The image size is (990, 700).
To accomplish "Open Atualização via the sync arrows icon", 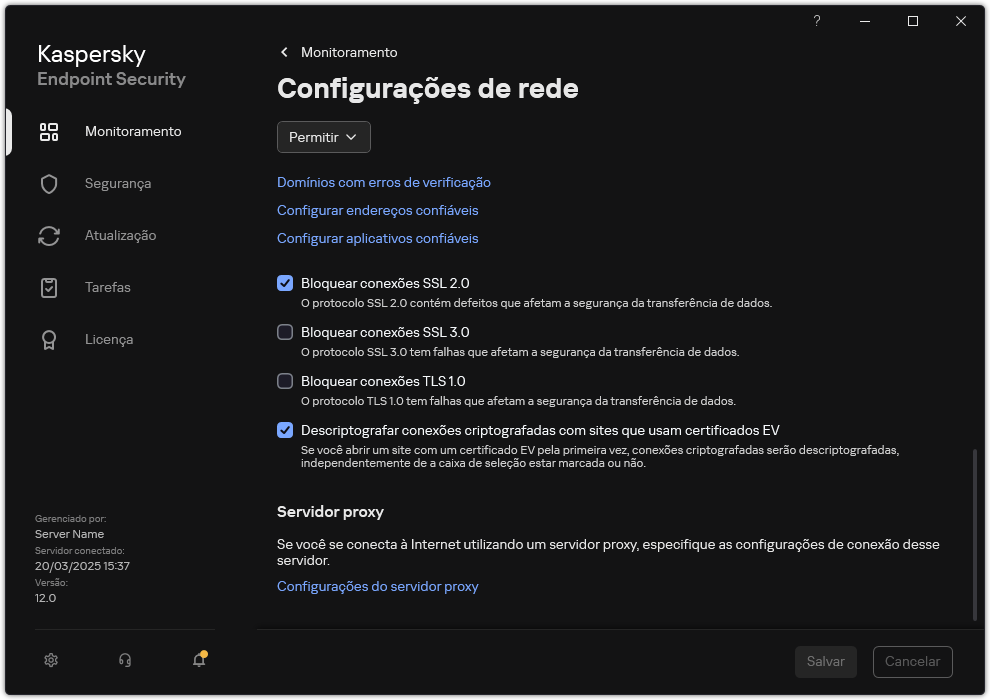I will [x=49, y=235].
